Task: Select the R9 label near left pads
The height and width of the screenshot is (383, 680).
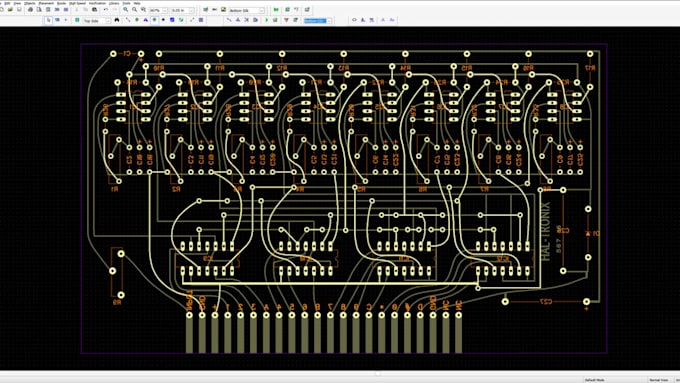Action: point(117,302)
